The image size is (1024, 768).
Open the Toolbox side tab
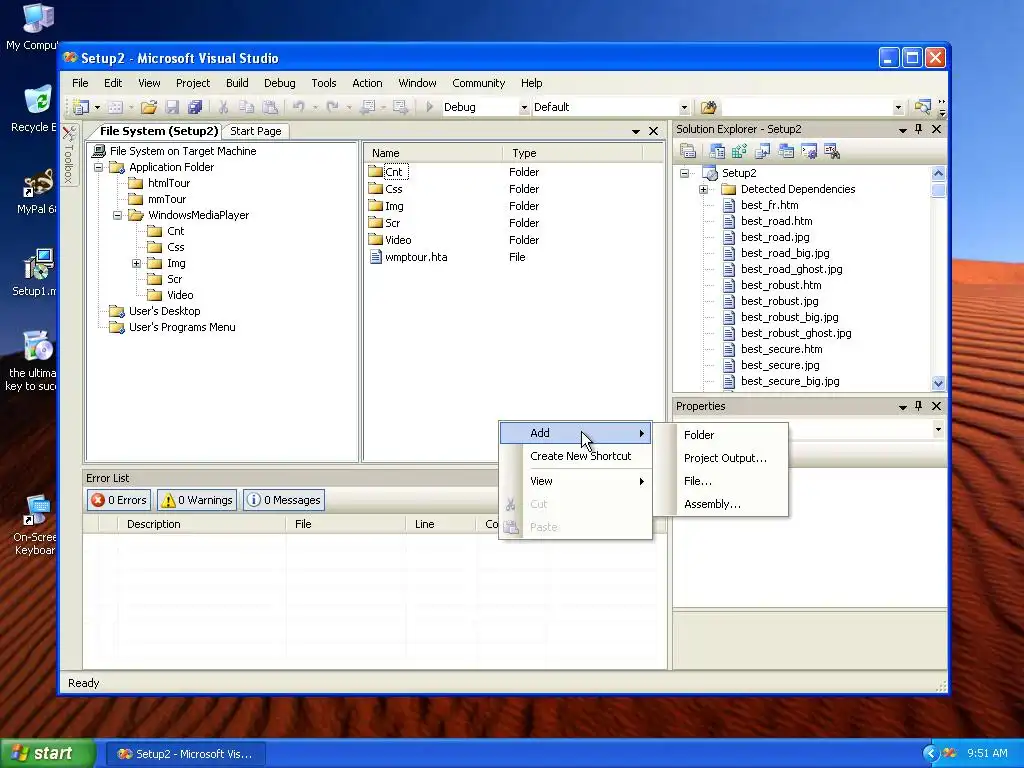click(69, 155)
